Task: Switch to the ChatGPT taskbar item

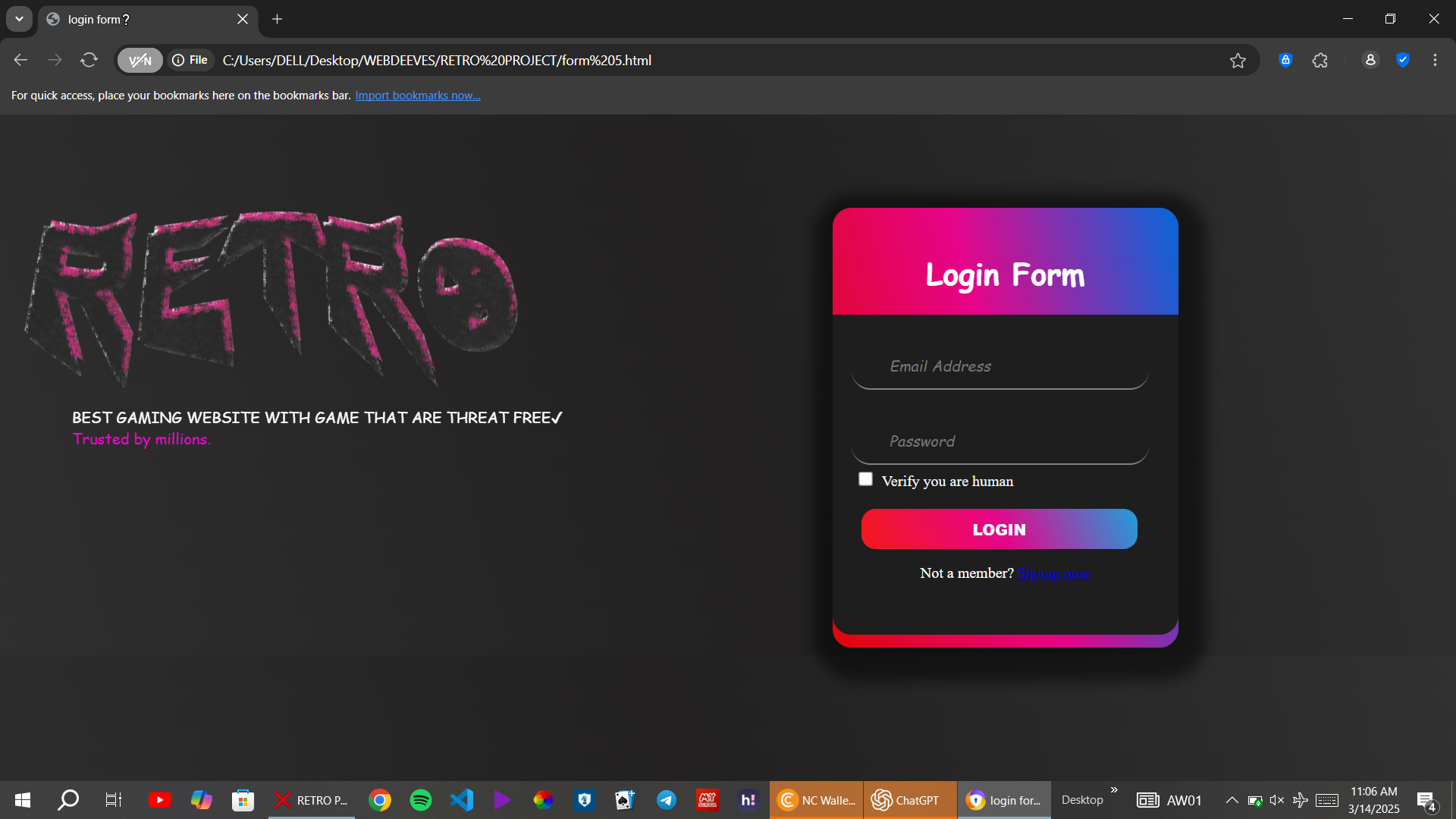Action: click(x=909, y=800)
